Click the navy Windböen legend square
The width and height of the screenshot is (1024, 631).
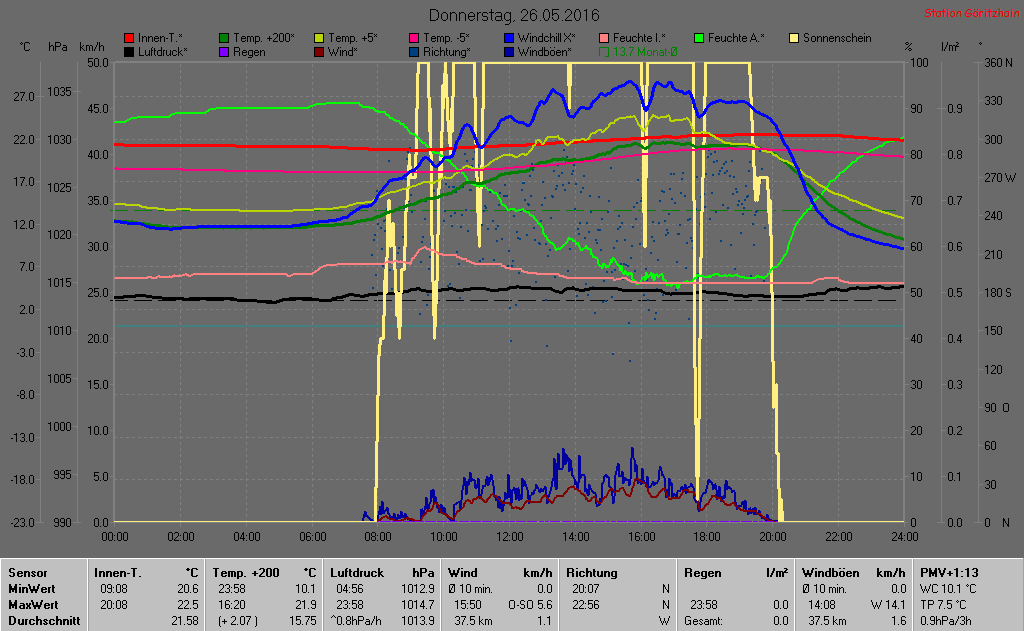[510, 52]
